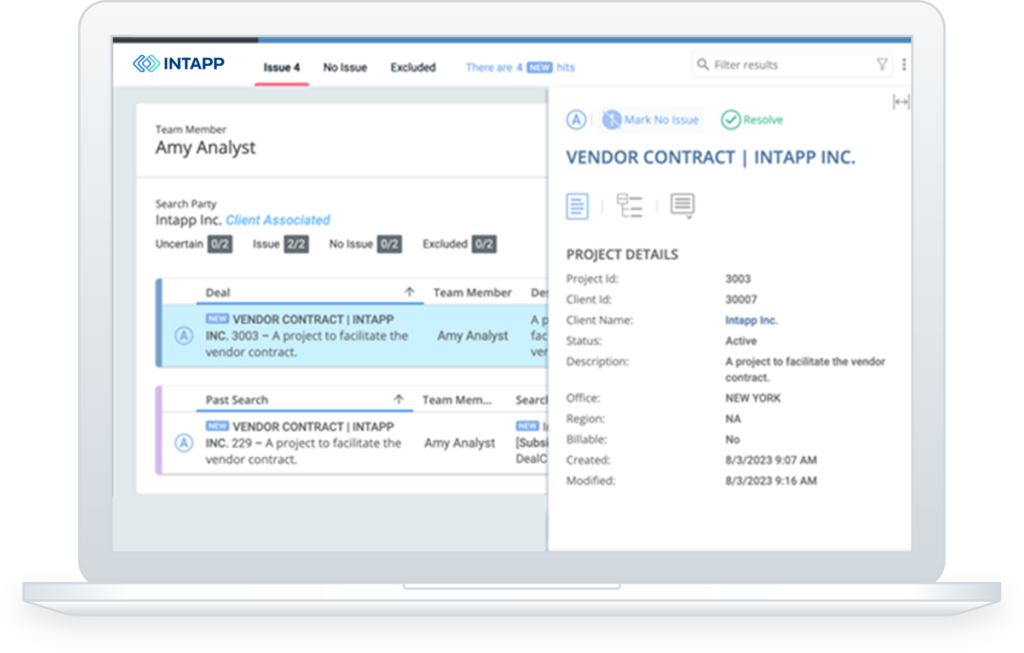1024x653 pixels.
Task: Click the Past Search column sort arrow
Action: click(x=398, y=399)
